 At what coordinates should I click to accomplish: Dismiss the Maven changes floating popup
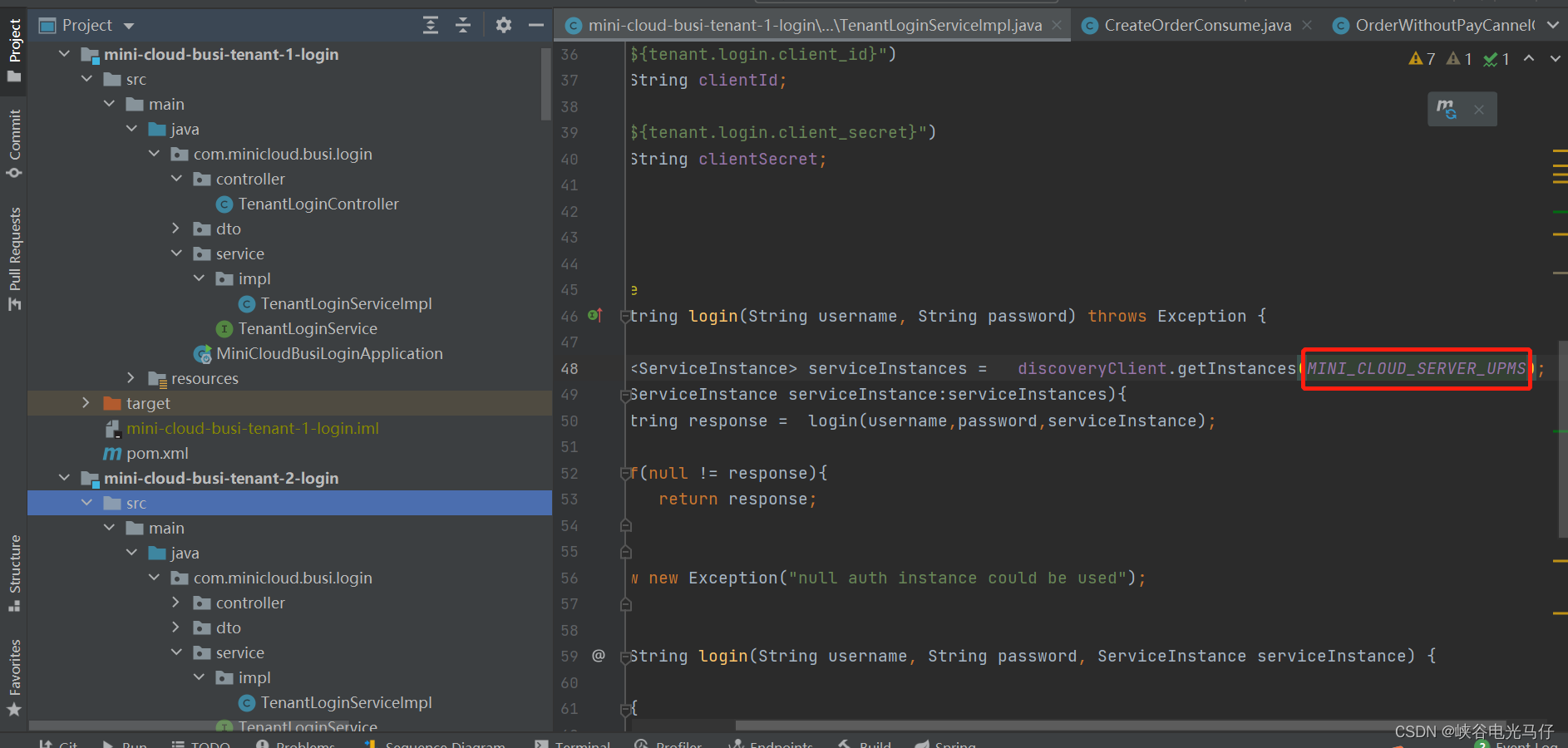1478,110
